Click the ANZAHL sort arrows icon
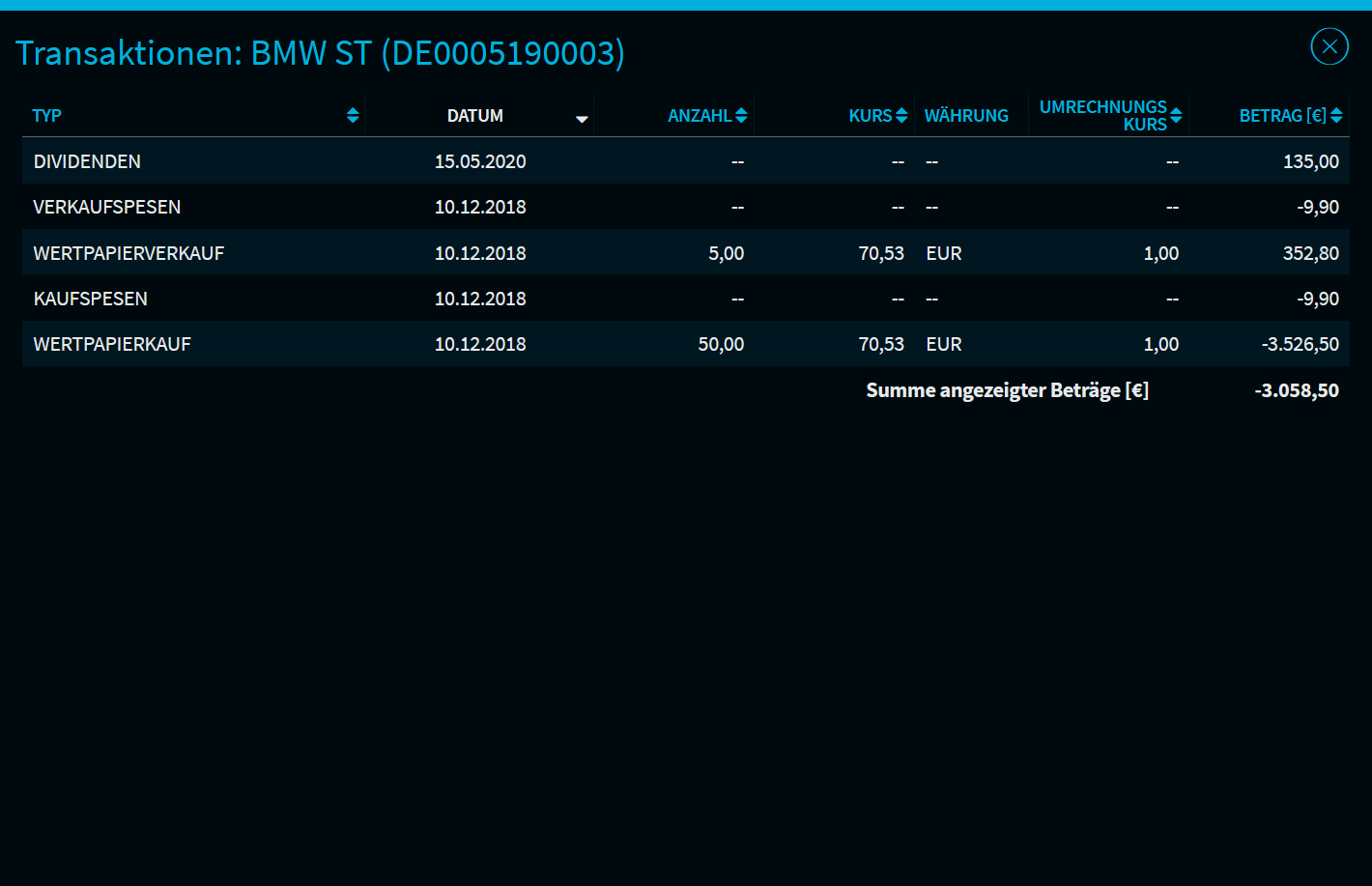The width and height of the screenshot is (1372, 886). tap(741, 116)
